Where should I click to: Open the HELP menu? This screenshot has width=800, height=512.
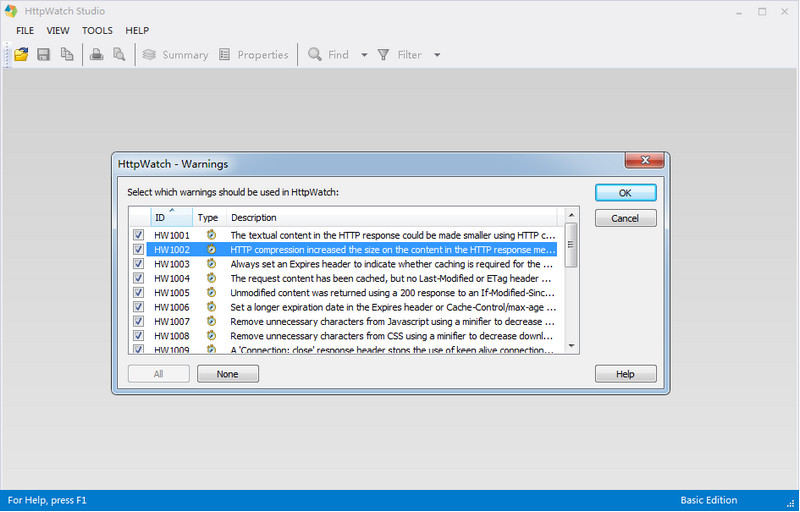[x=137, y=31]
